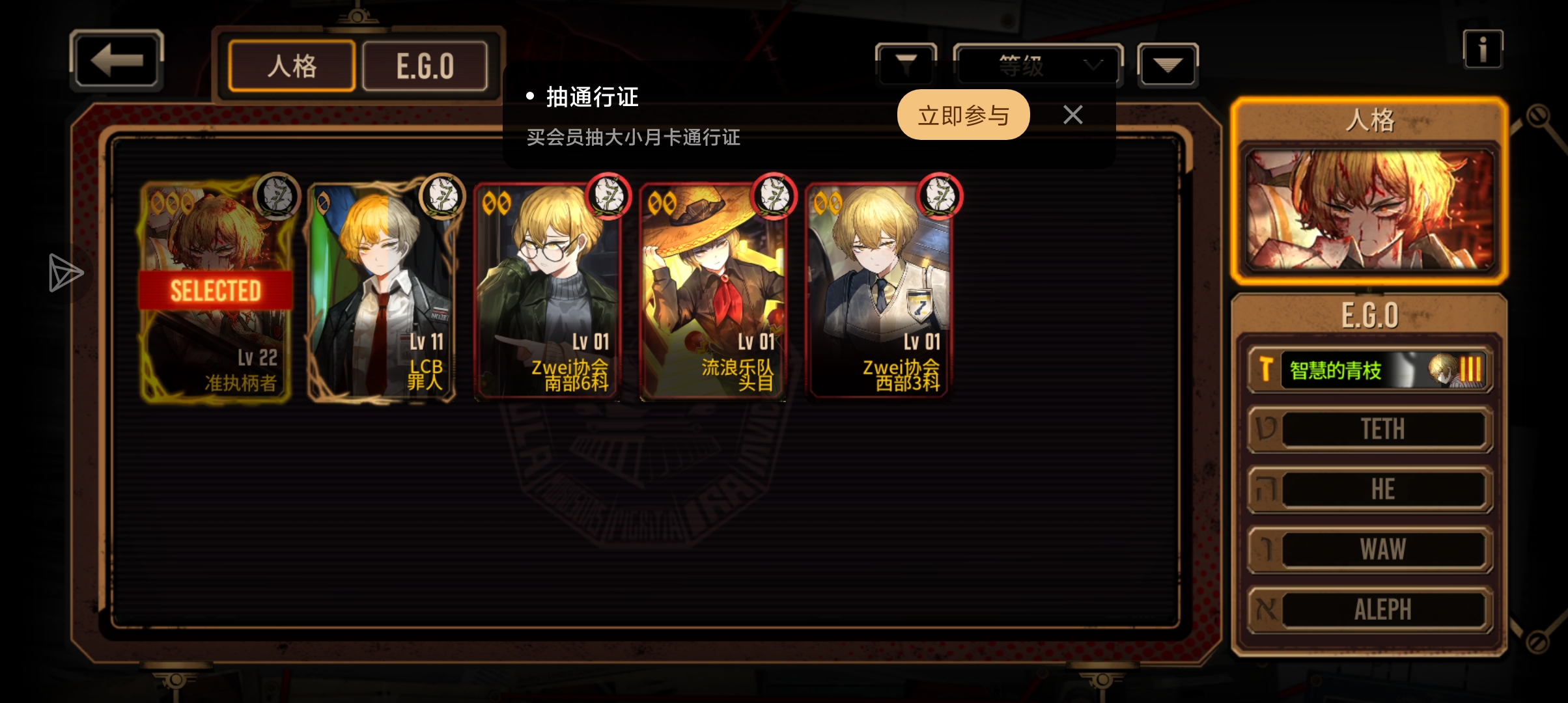1568x703 pixels.
Task: Dismiss the 抽通行证 popup banner
Action: pyautogui.click(x=1072, y=115)
